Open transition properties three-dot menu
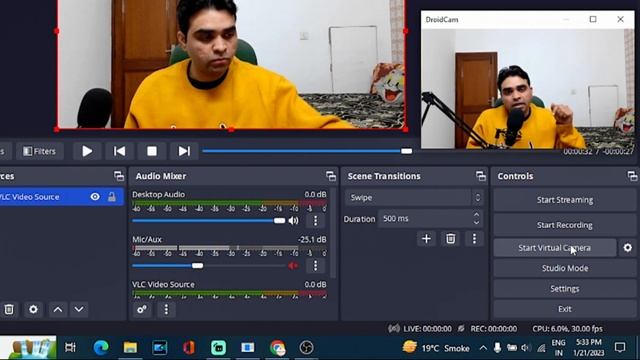Viewport: 640px width, 360px height. click(x=474, y=239)
